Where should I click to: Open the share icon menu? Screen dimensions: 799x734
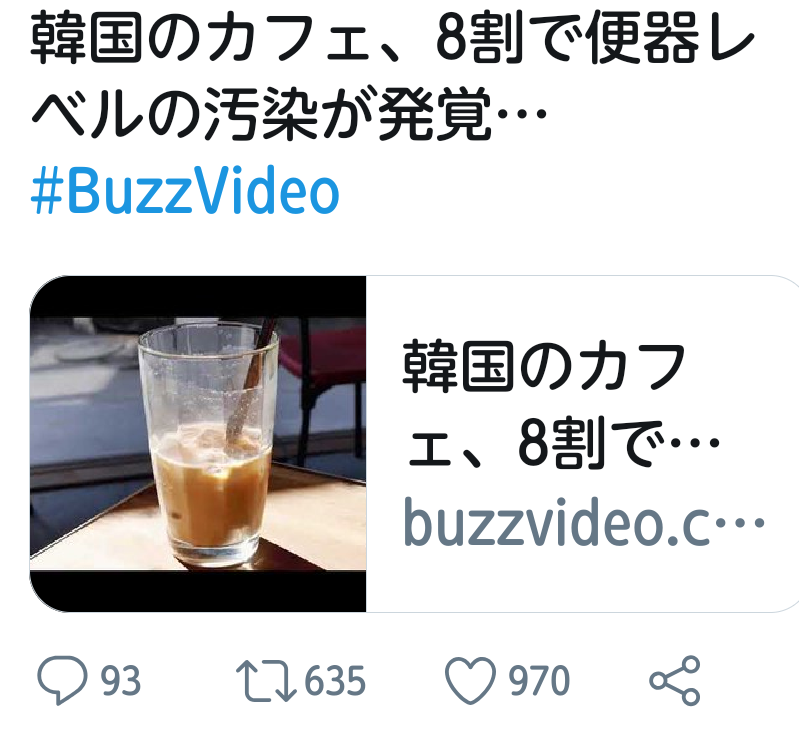tap(675, 680)
